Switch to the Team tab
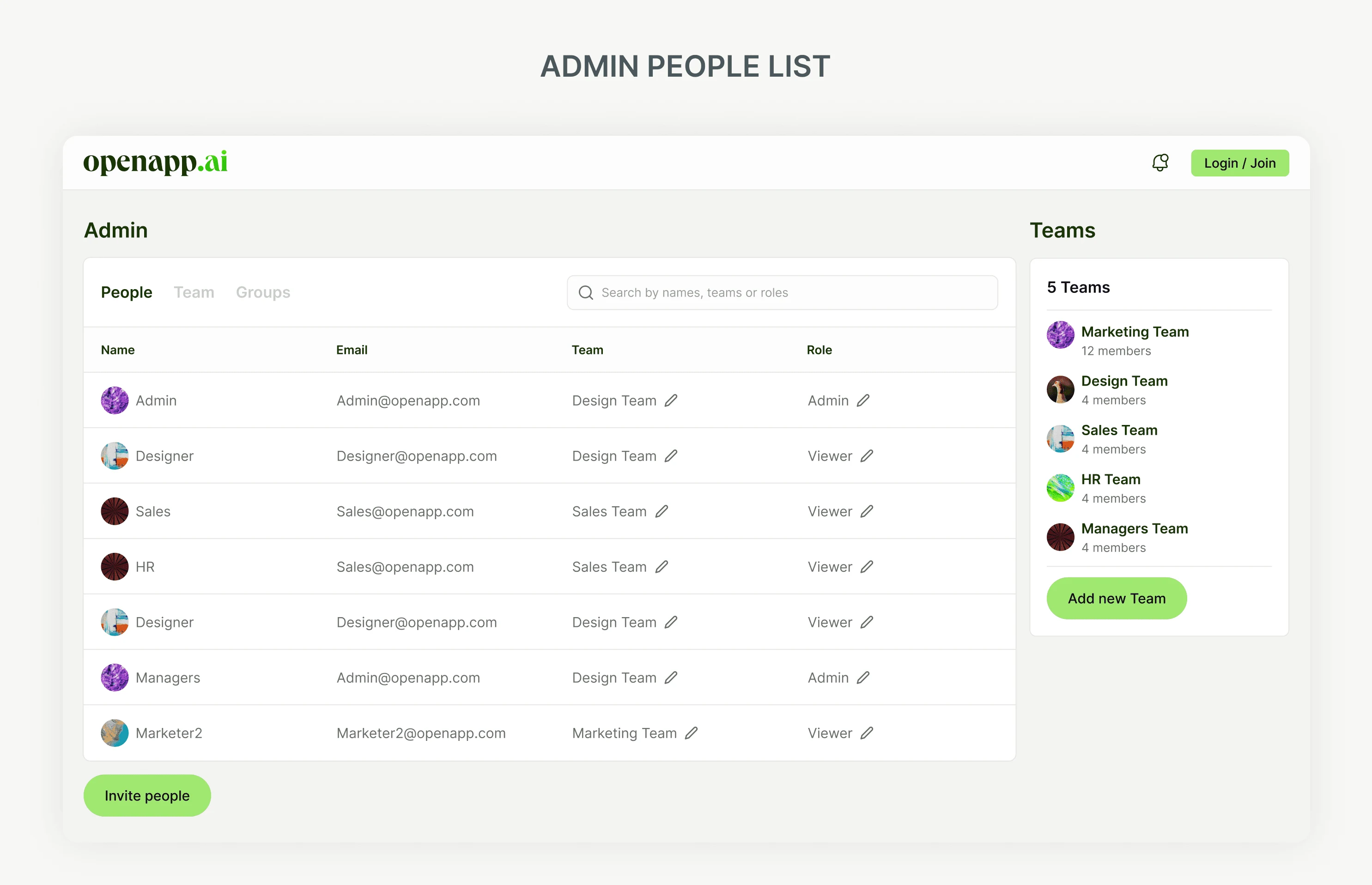Image resolution: width=1372 pixels, height=885 pixels. (x=194, y=292)
